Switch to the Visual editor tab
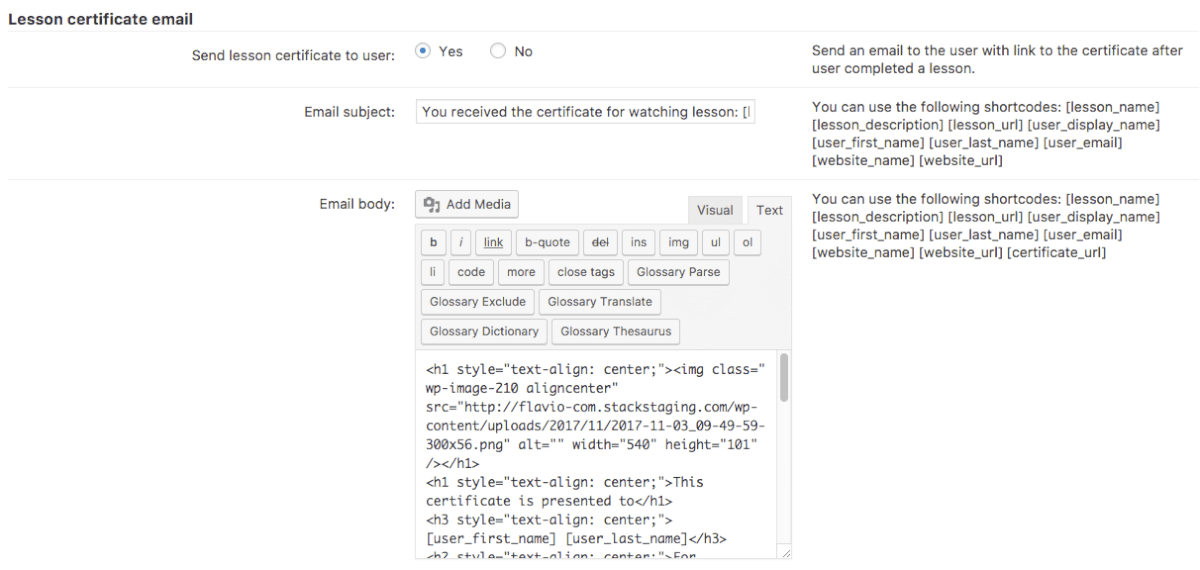The height and width of the screenshot is (570, 1200). 715,210
